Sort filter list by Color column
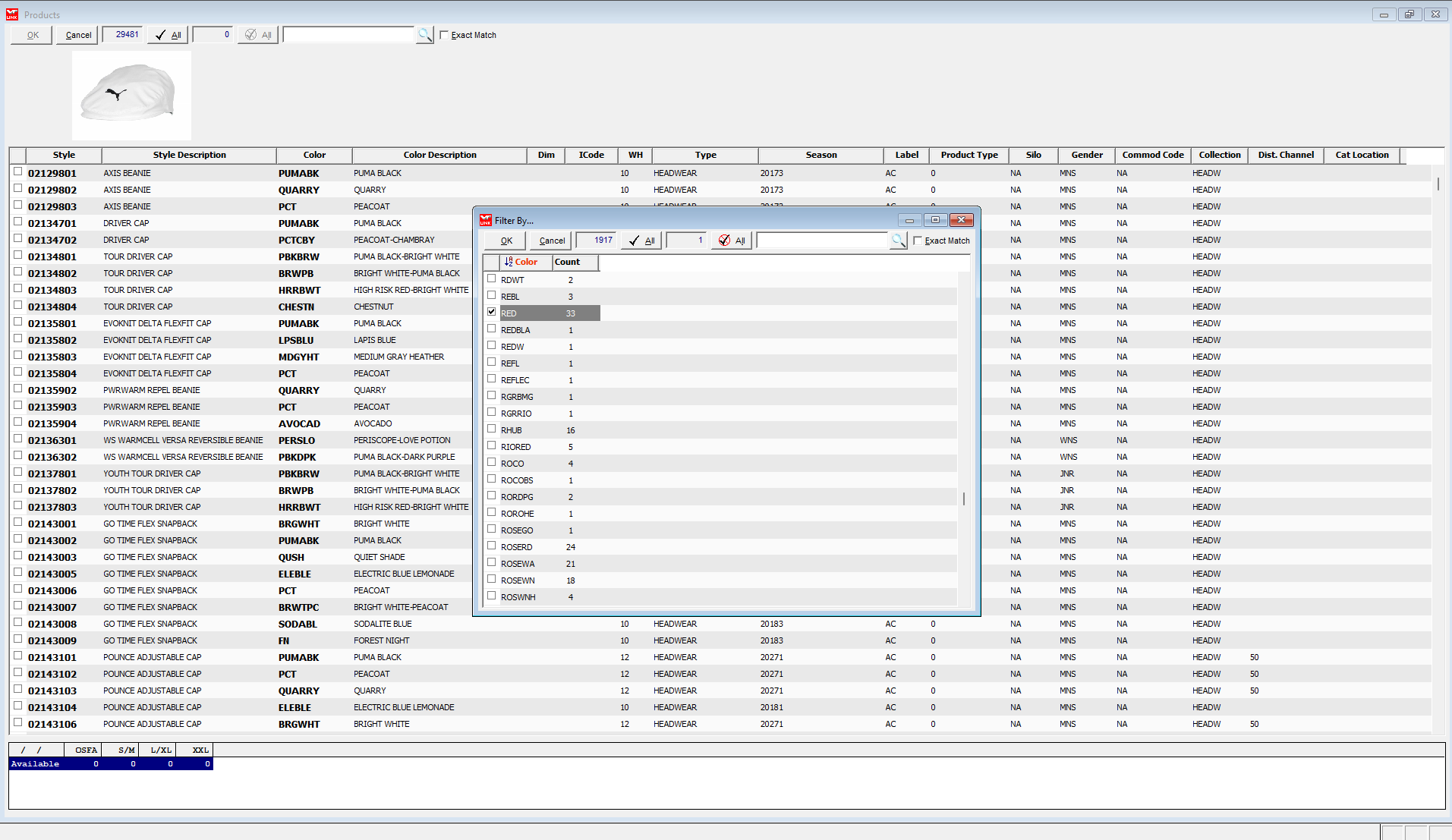This screenshot has height=840, width=1452. pos(526,262)
